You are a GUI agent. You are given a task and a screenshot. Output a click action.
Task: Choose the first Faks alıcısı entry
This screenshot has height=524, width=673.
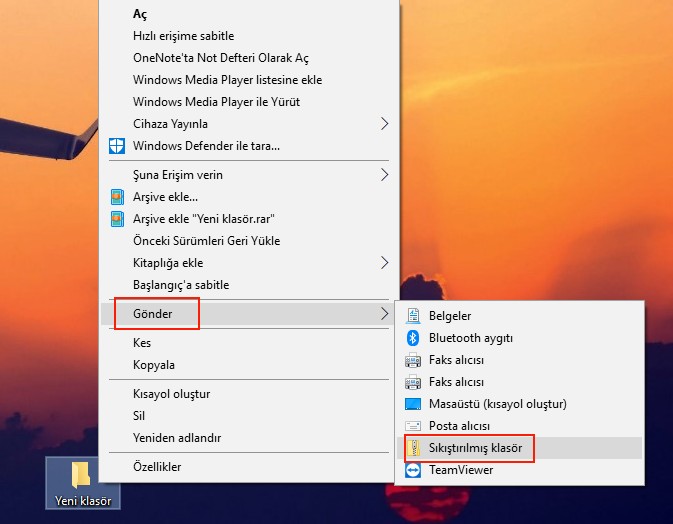coord(519,360)
